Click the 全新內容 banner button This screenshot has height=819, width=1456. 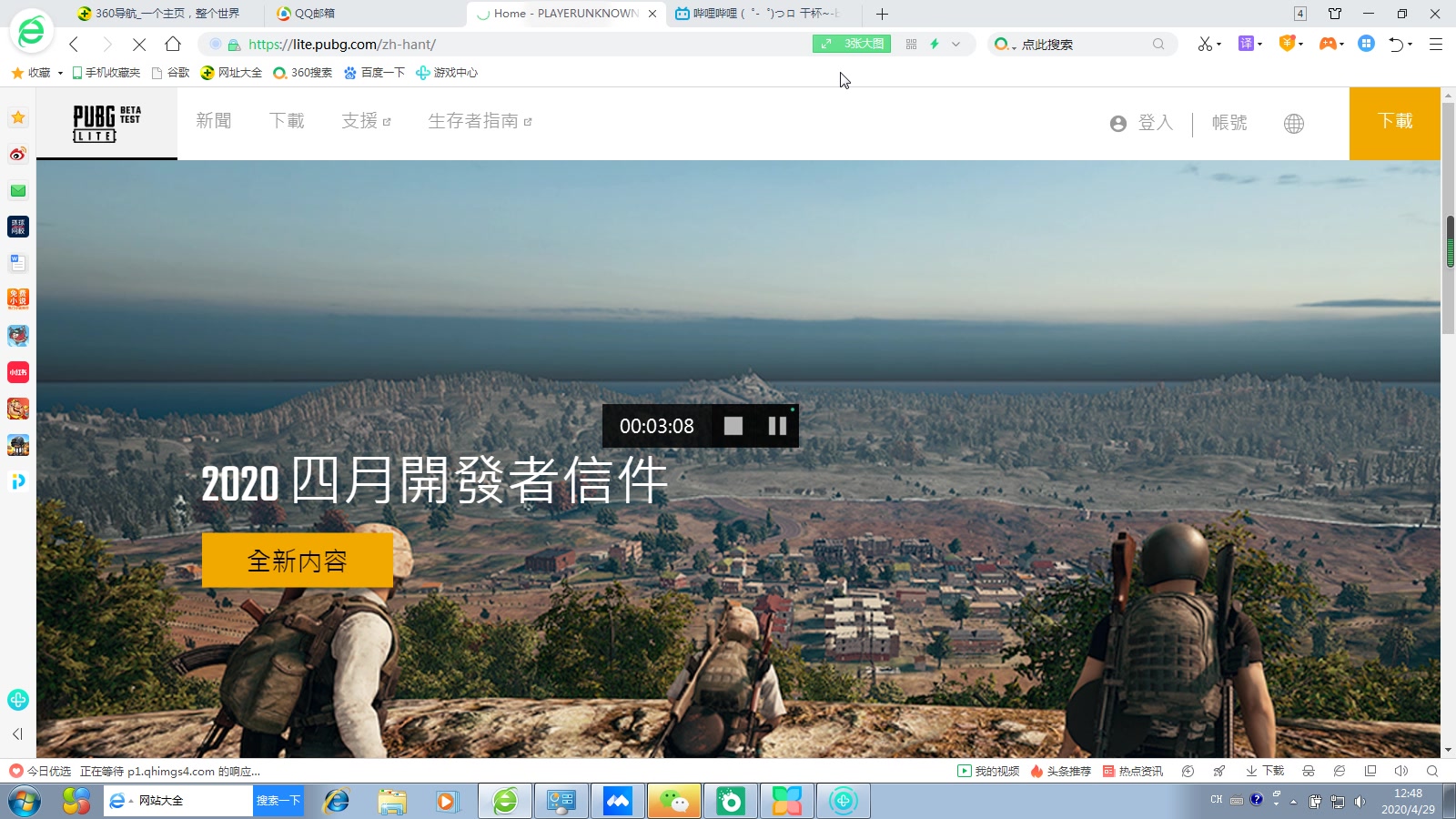tap(298, 561)
